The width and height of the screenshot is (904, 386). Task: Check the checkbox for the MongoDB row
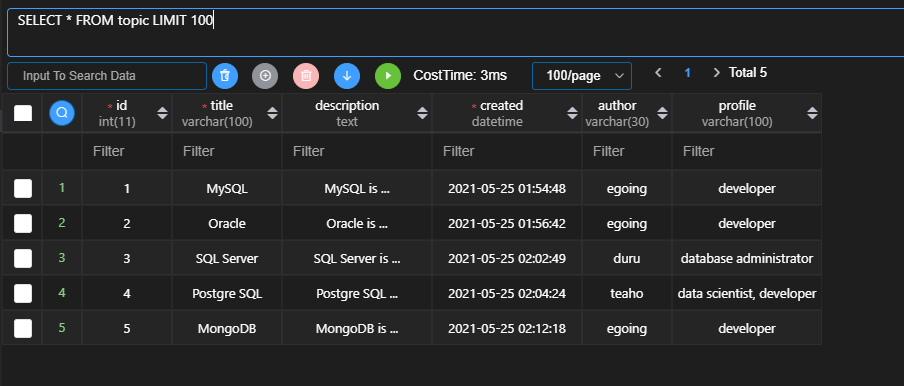coord(23,329)
